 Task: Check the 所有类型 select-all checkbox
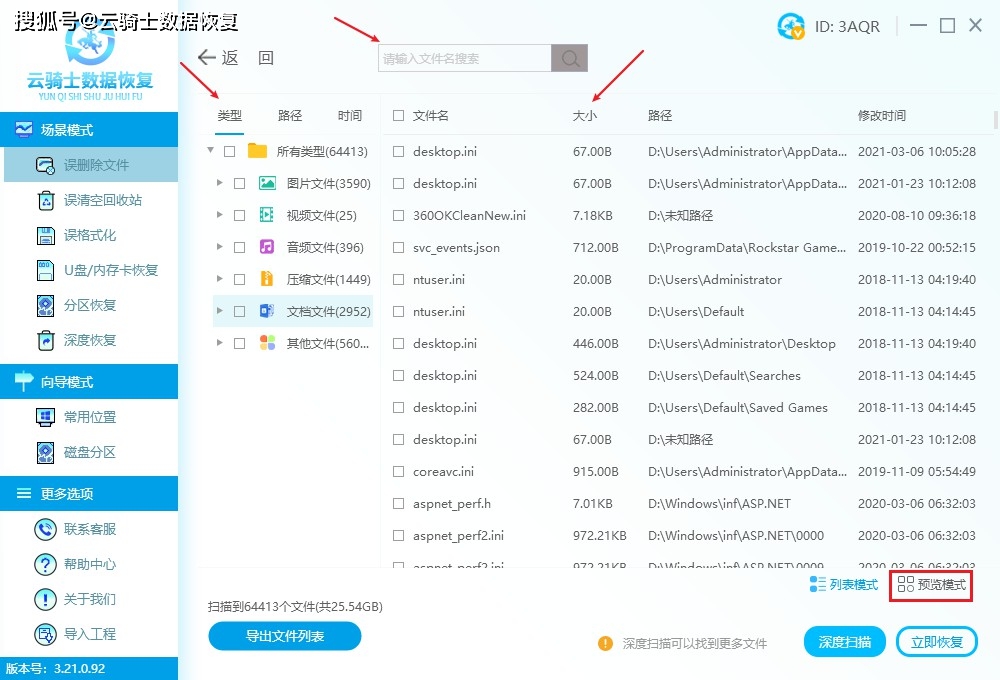(228, 150)
